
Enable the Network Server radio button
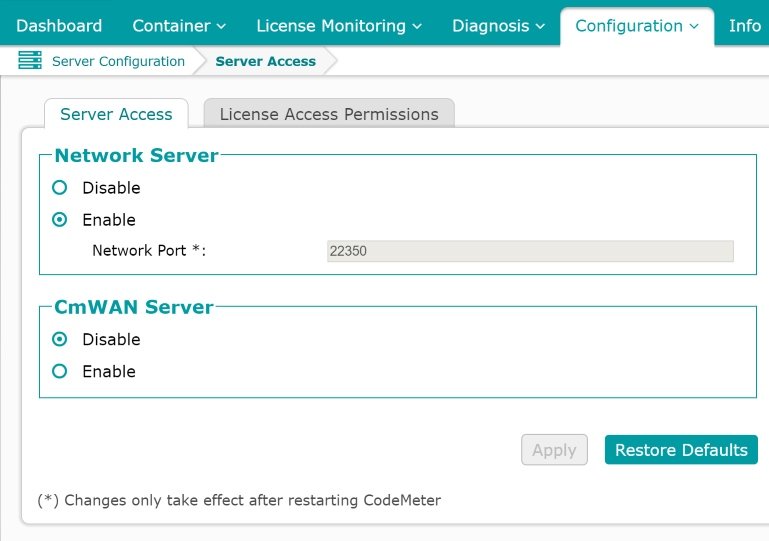[60, 220]
